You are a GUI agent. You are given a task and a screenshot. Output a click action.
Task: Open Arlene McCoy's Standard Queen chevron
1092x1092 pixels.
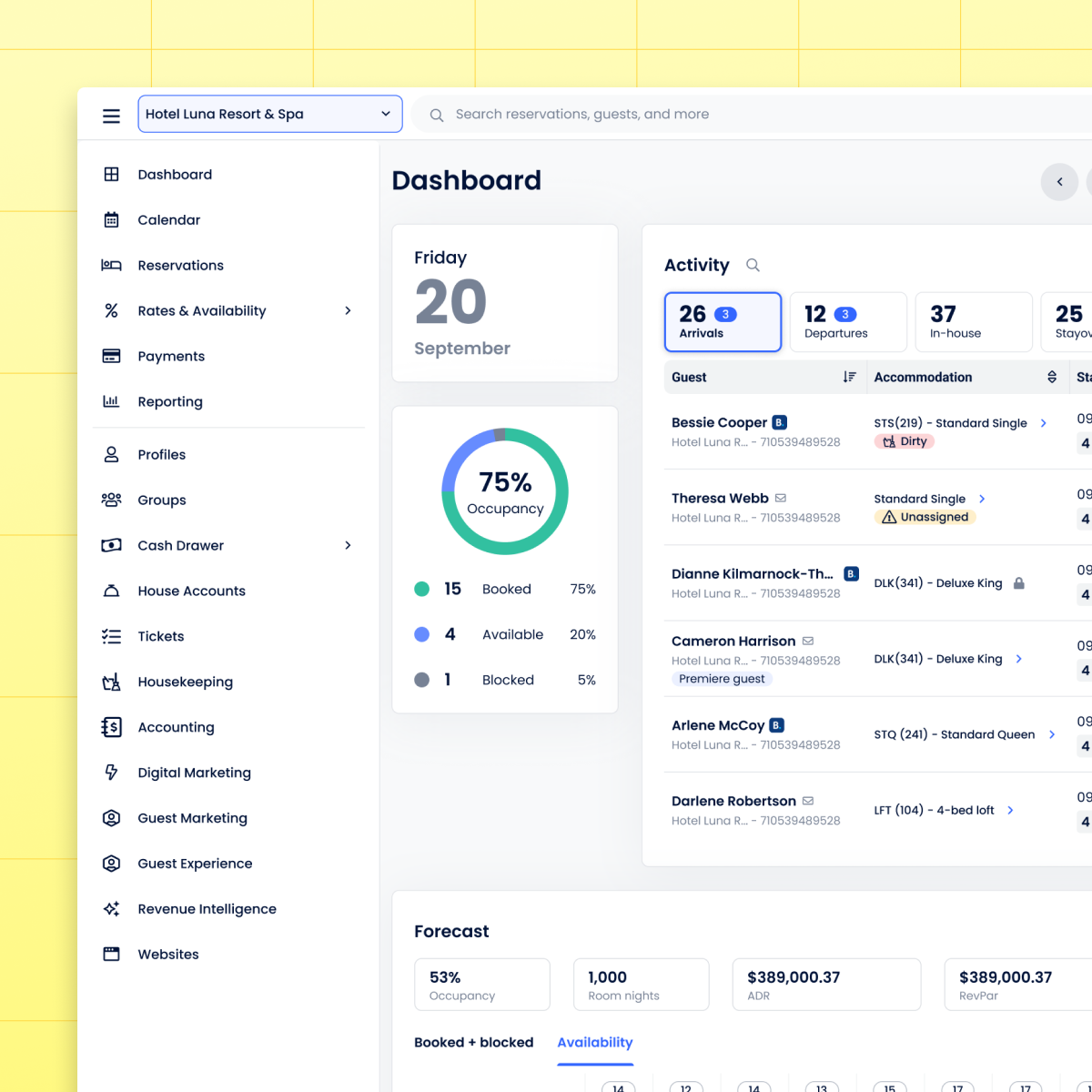1052,734
